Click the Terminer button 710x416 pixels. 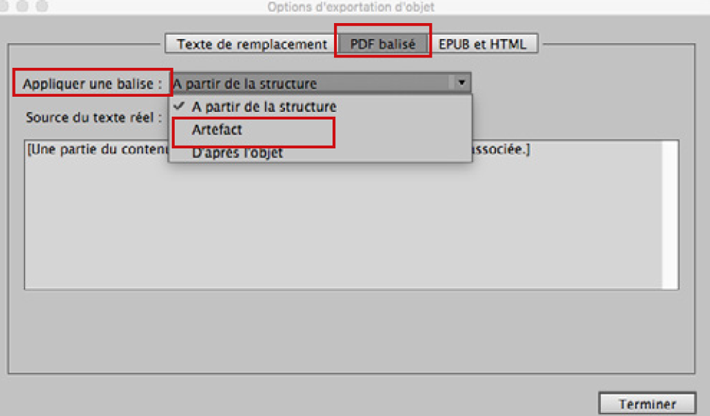coord(648,403)
